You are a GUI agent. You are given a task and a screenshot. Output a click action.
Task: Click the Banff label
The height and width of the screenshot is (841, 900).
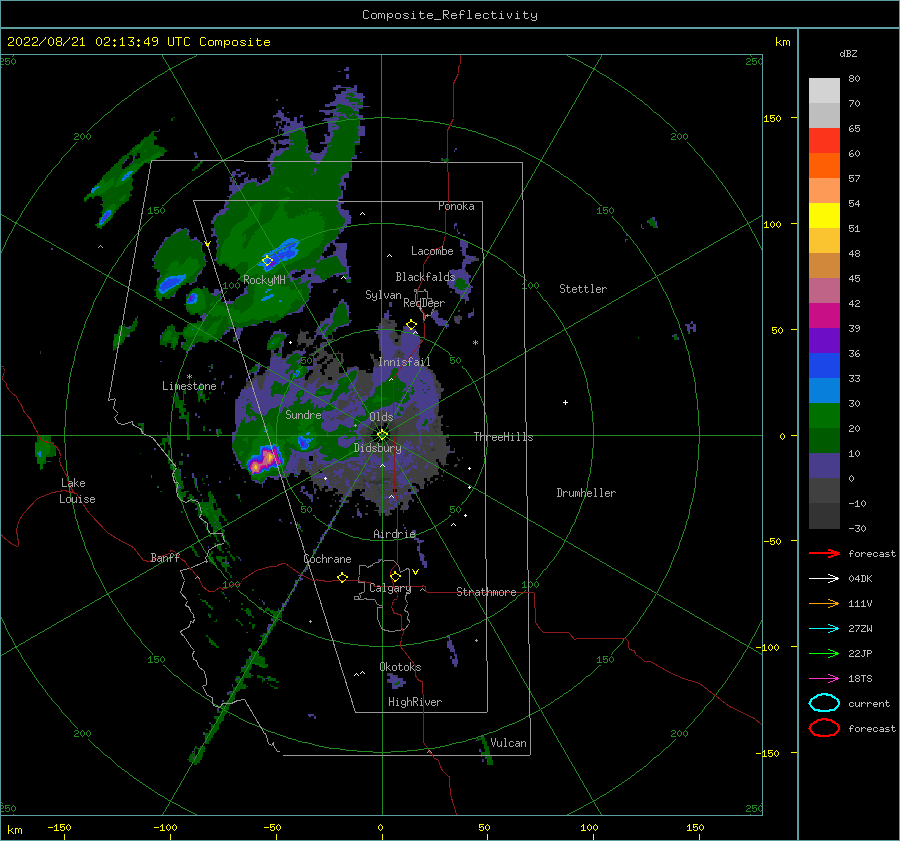coord(165,557)
